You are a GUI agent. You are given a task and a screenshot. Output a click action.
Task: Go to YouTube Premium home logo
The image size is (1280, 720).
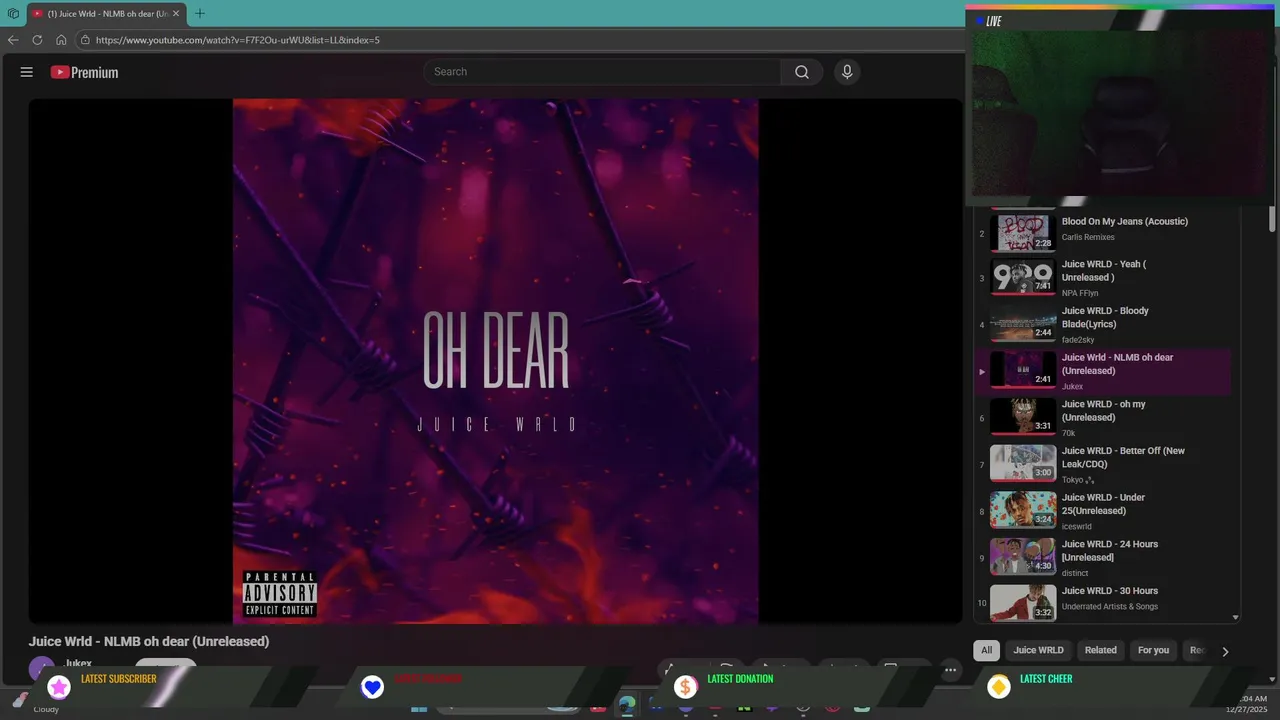pos(84,72)
